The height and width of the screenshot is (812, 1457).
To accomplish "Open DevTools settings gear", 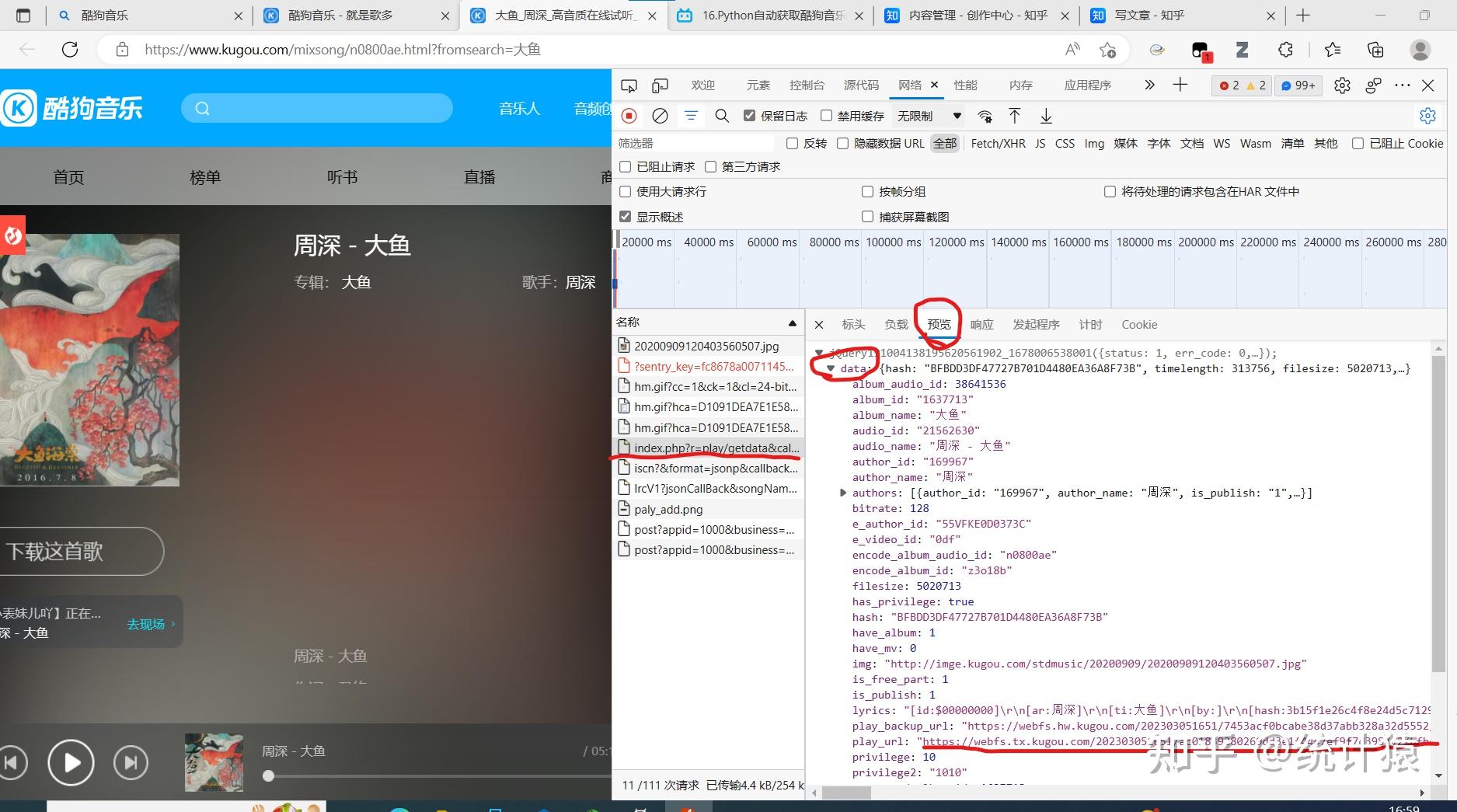I will [x=1342, y=85].
